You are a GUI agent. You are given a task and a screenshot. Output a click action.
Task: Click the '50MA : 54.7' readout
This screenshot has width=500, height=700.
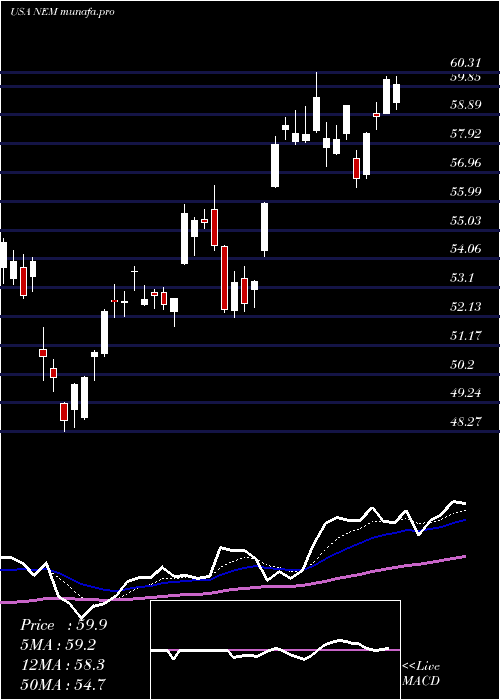tap(62, 684)
